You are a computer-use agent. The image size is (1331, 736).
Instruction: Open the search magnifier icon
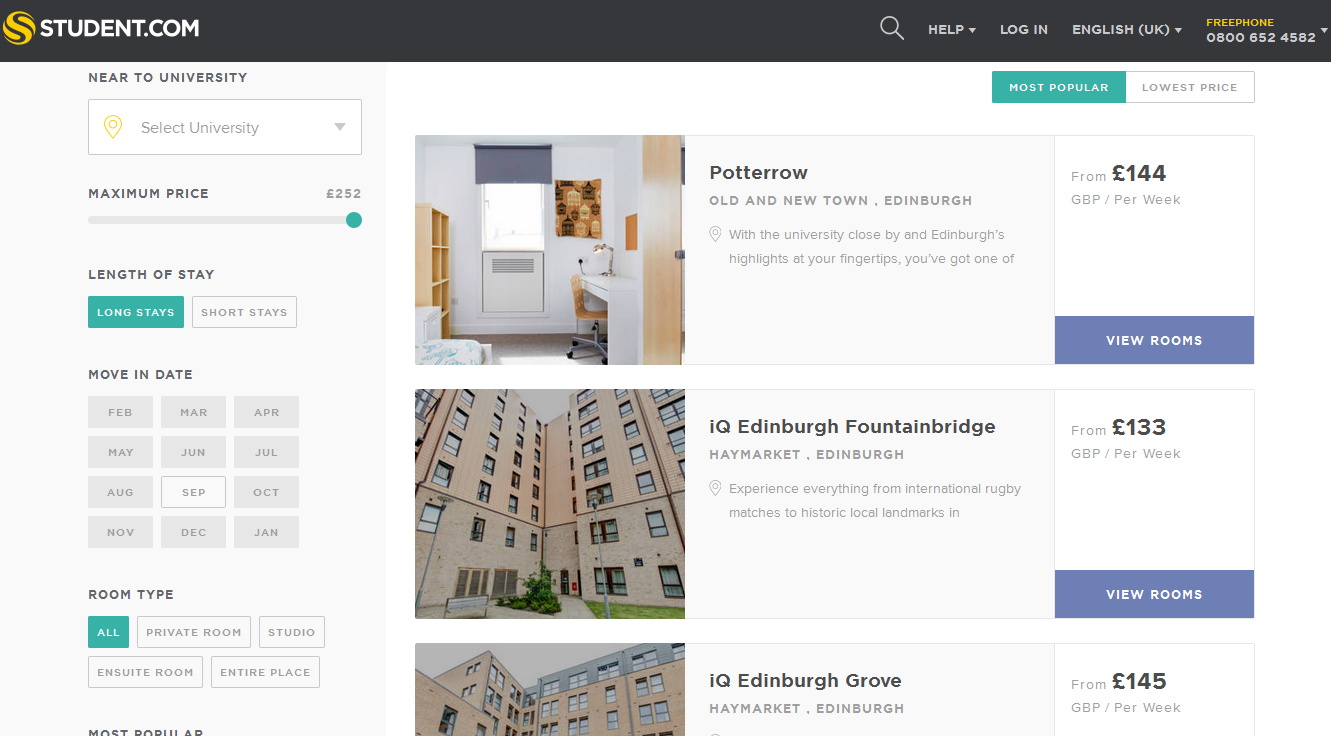[x=891, y=29]
